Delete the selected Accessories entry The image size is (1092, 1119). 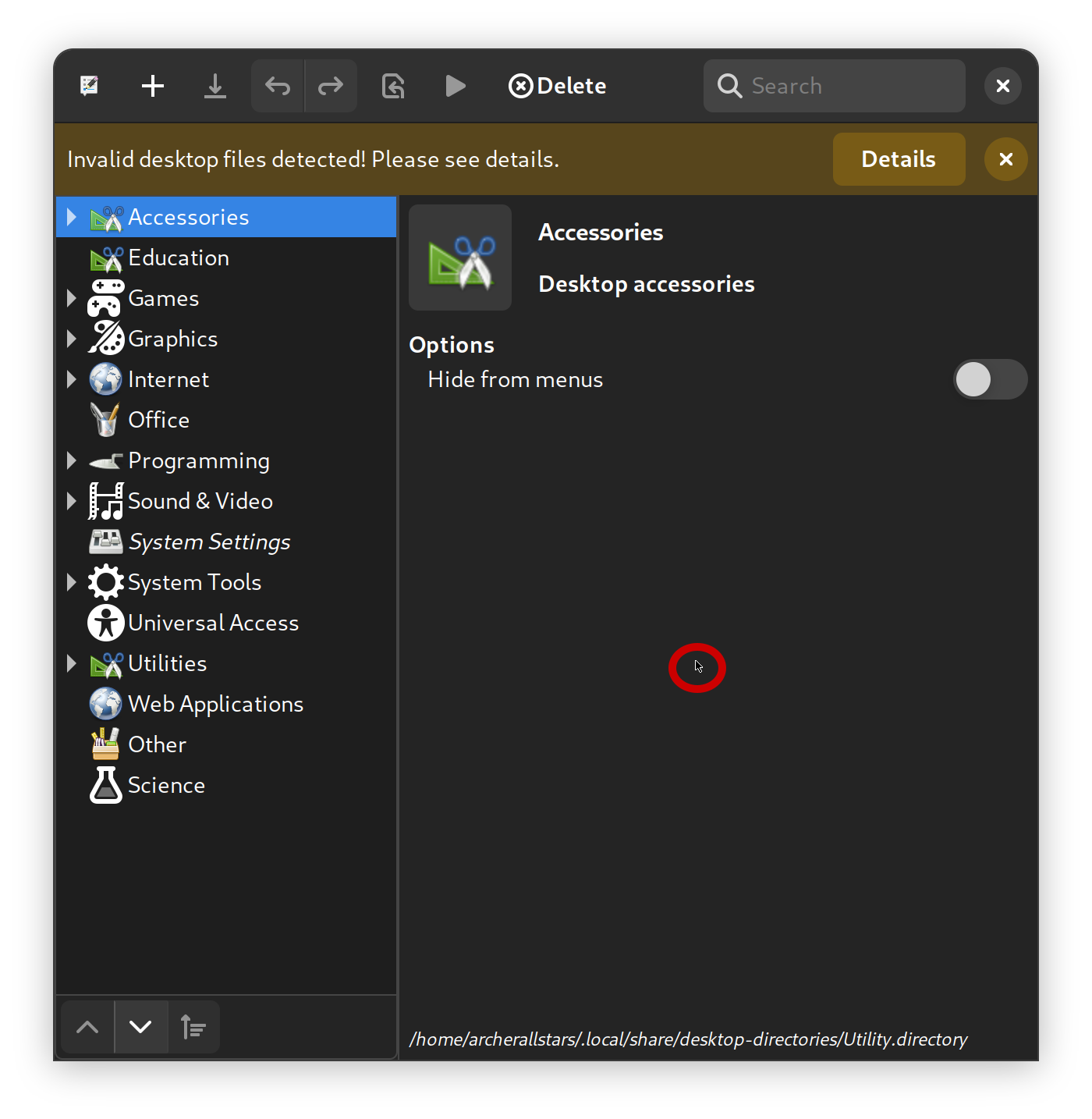click(x=557, y=86)
